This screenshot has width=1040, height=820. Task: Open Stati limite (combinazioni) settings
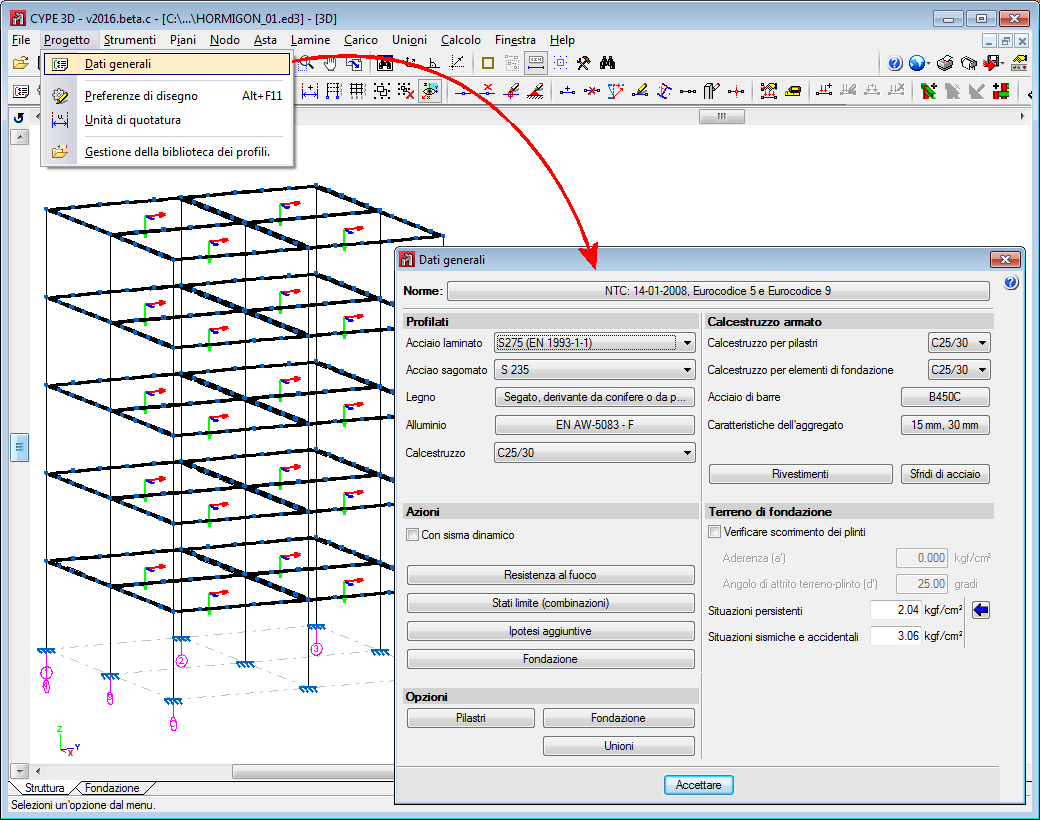pos(551,603)
